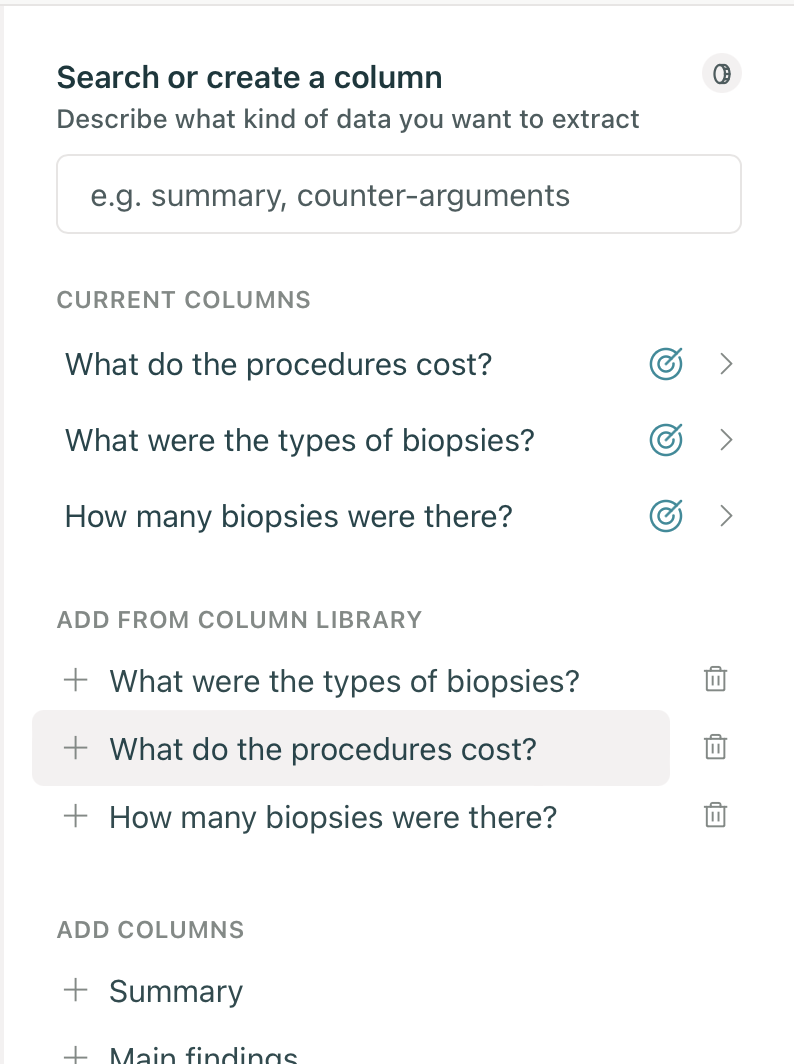Select the types of biopsies entry under column library
This screenshot has height=1064, width=794.
click(x=343, y=680)
